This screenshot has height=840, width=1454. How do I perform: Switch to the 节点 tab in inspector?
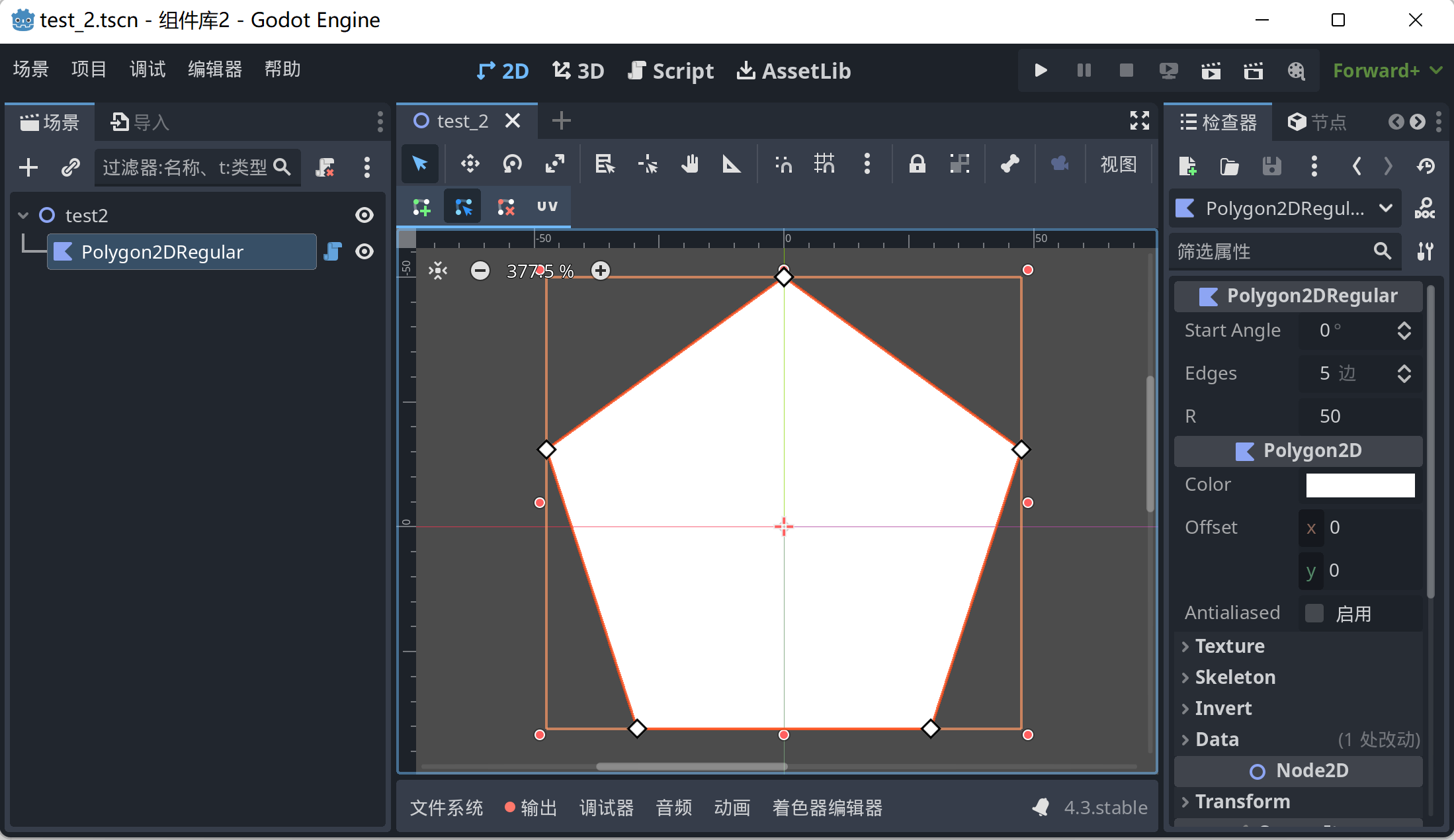click(1317, 122)
